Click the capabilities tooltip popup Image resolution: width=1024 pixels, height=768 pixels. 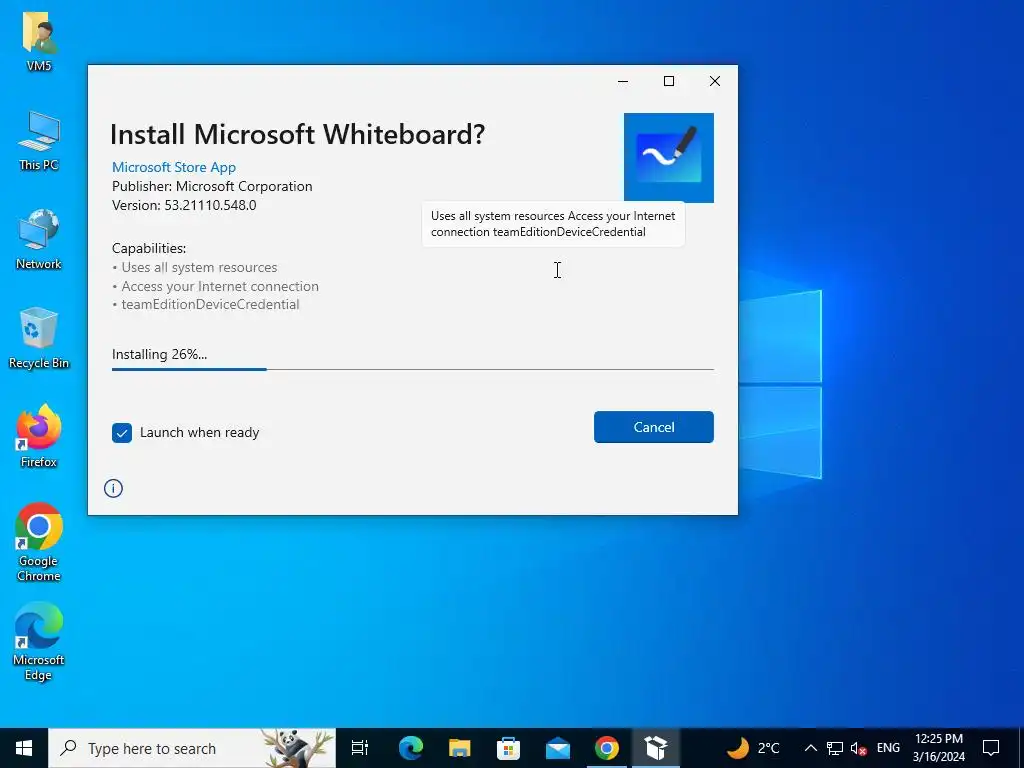(x=553, y=224)
